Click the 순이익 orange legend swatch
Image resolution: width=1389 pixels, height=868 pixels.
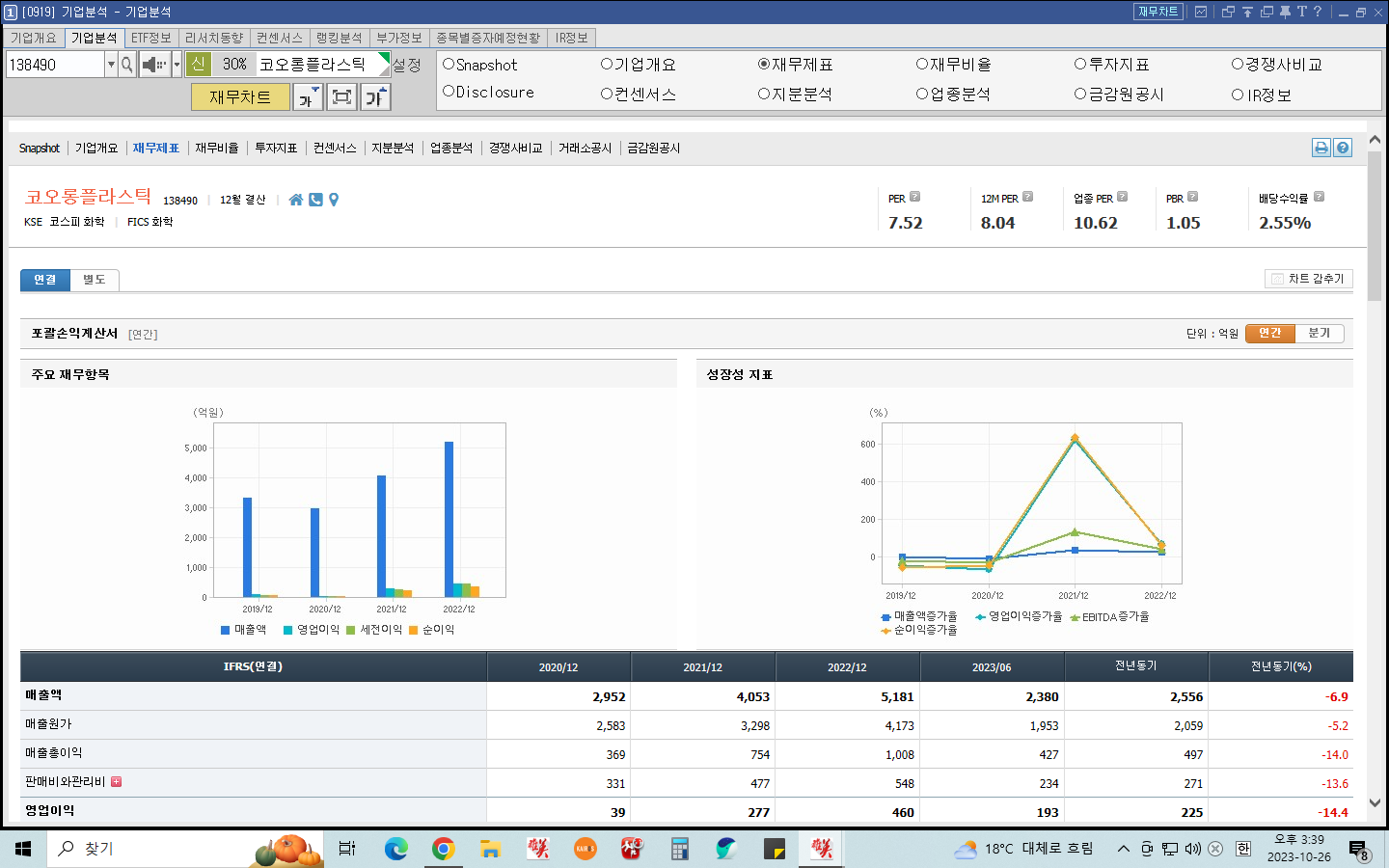pos(413,630)
